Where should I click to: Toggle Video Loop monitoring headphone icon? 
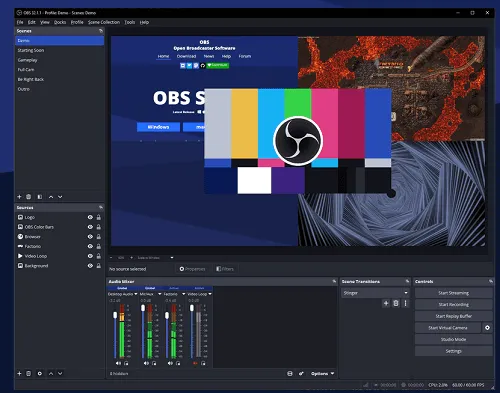(x=203, y=363)
